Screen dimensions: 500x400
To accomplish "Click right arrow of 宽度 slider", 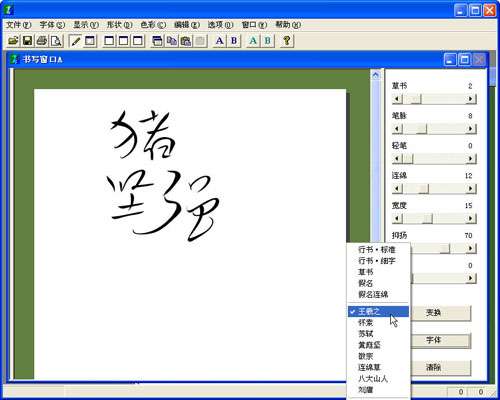I will tap(470, 218).
